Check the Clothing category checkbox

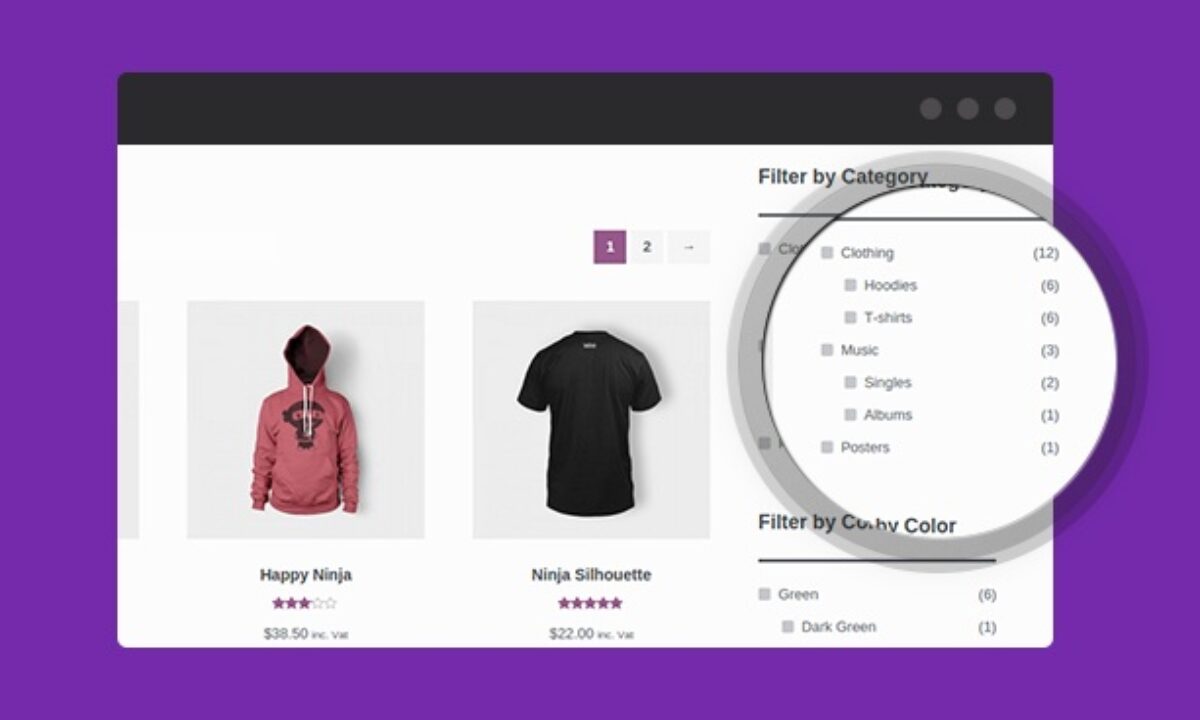click(827, 253)
